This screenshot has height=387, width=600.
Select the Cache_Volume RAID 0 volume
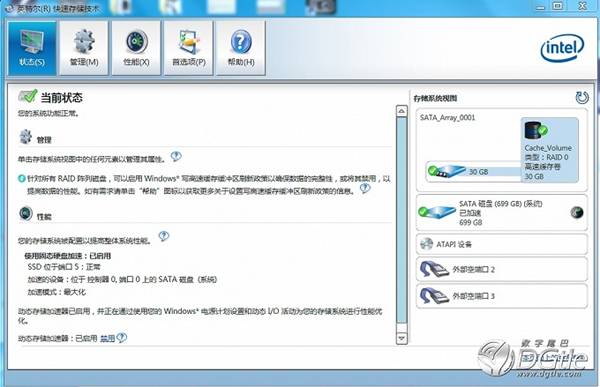point(549,150)
